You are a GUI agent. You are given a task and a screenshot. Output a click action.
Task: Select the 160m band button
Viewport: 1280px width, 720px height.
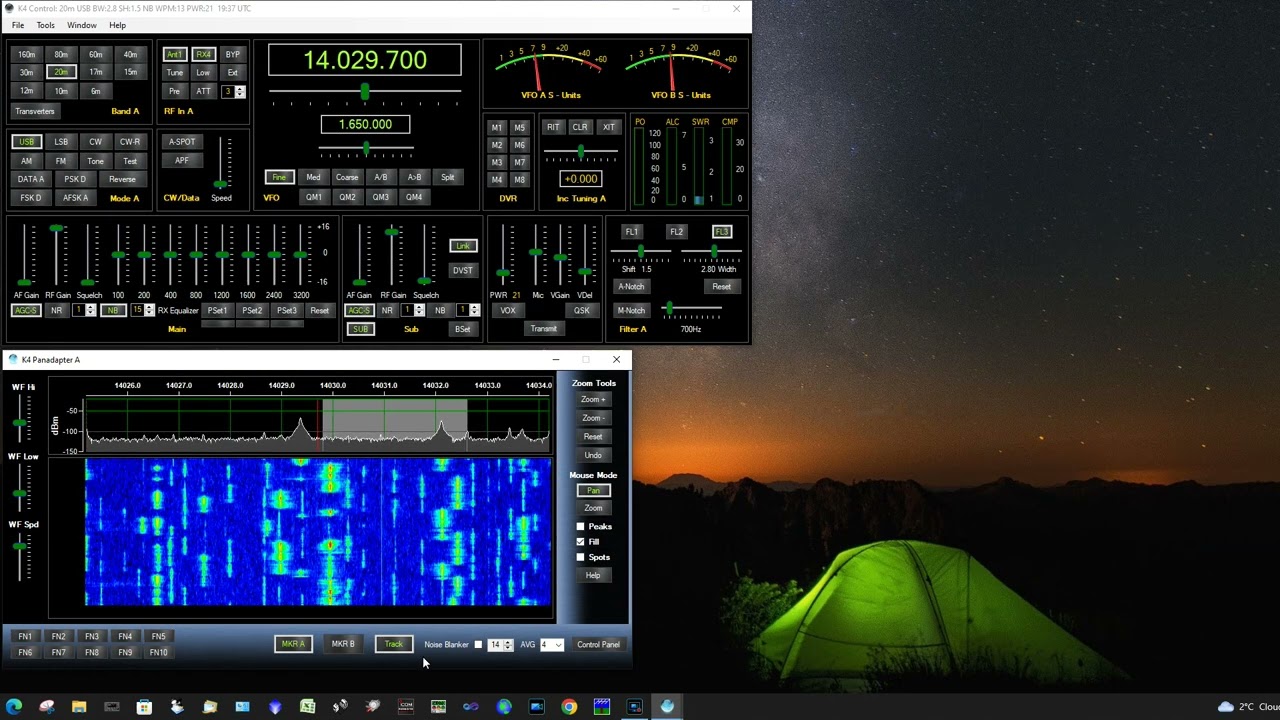tap(27, 55)
